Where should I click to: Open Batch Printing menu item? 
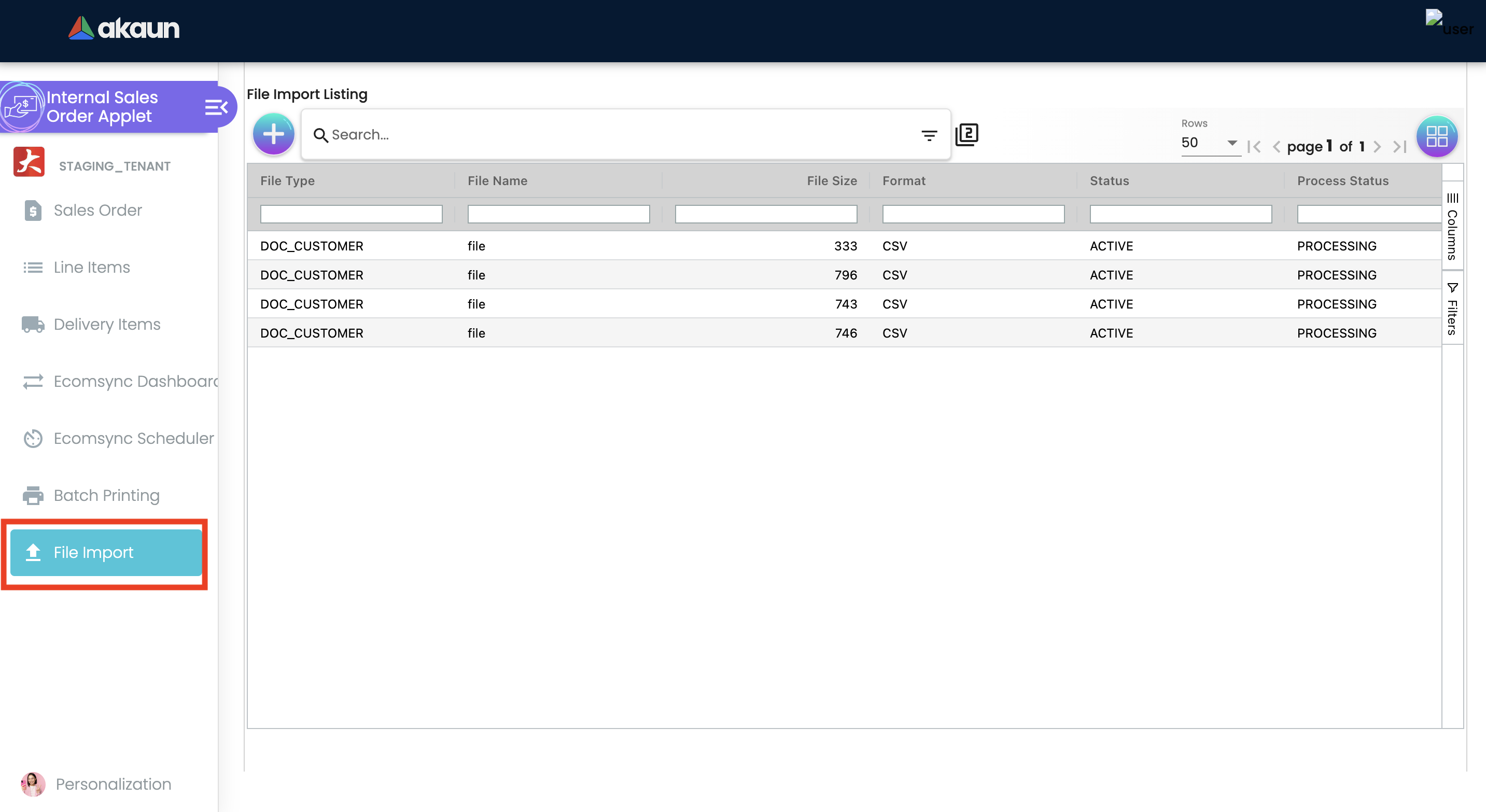tap(106, 495)
